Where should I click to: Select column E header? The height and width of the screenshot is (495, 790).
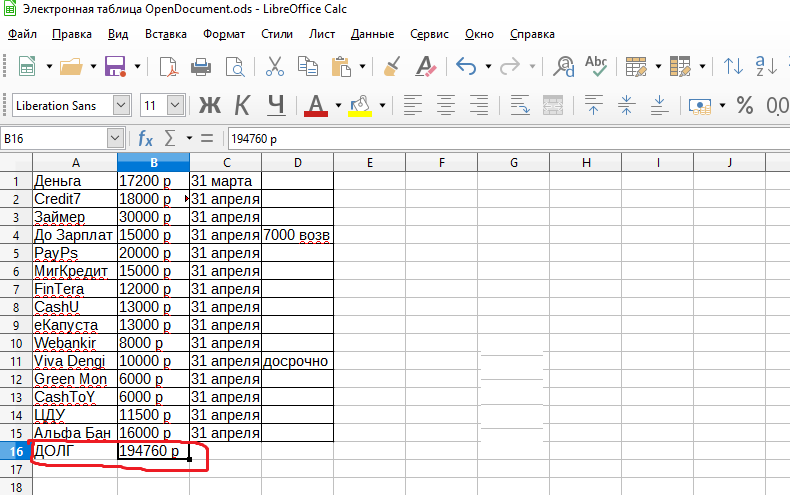point(369,163)
